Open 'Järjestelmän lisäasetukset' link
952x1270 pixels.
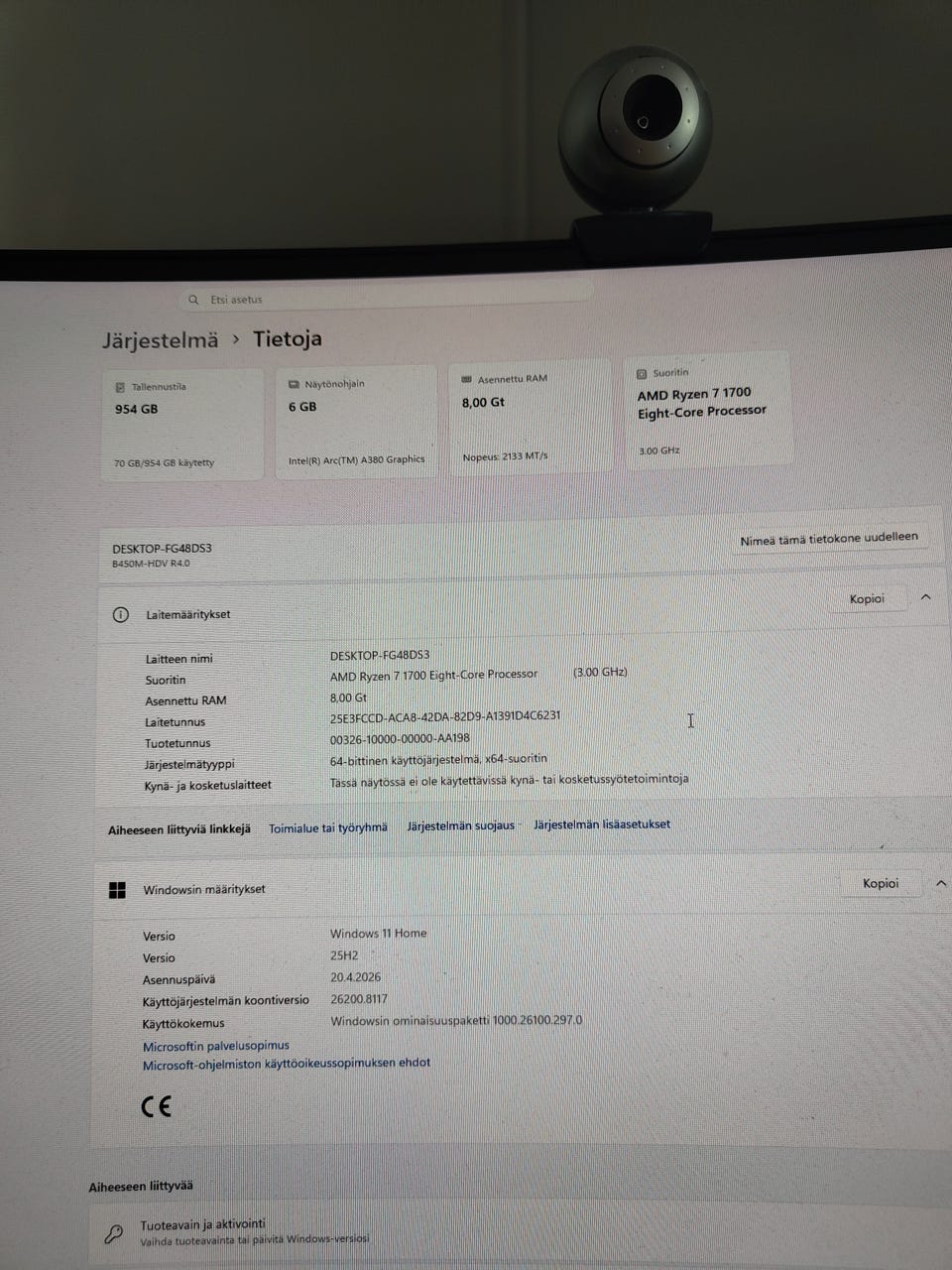[602, 824]
